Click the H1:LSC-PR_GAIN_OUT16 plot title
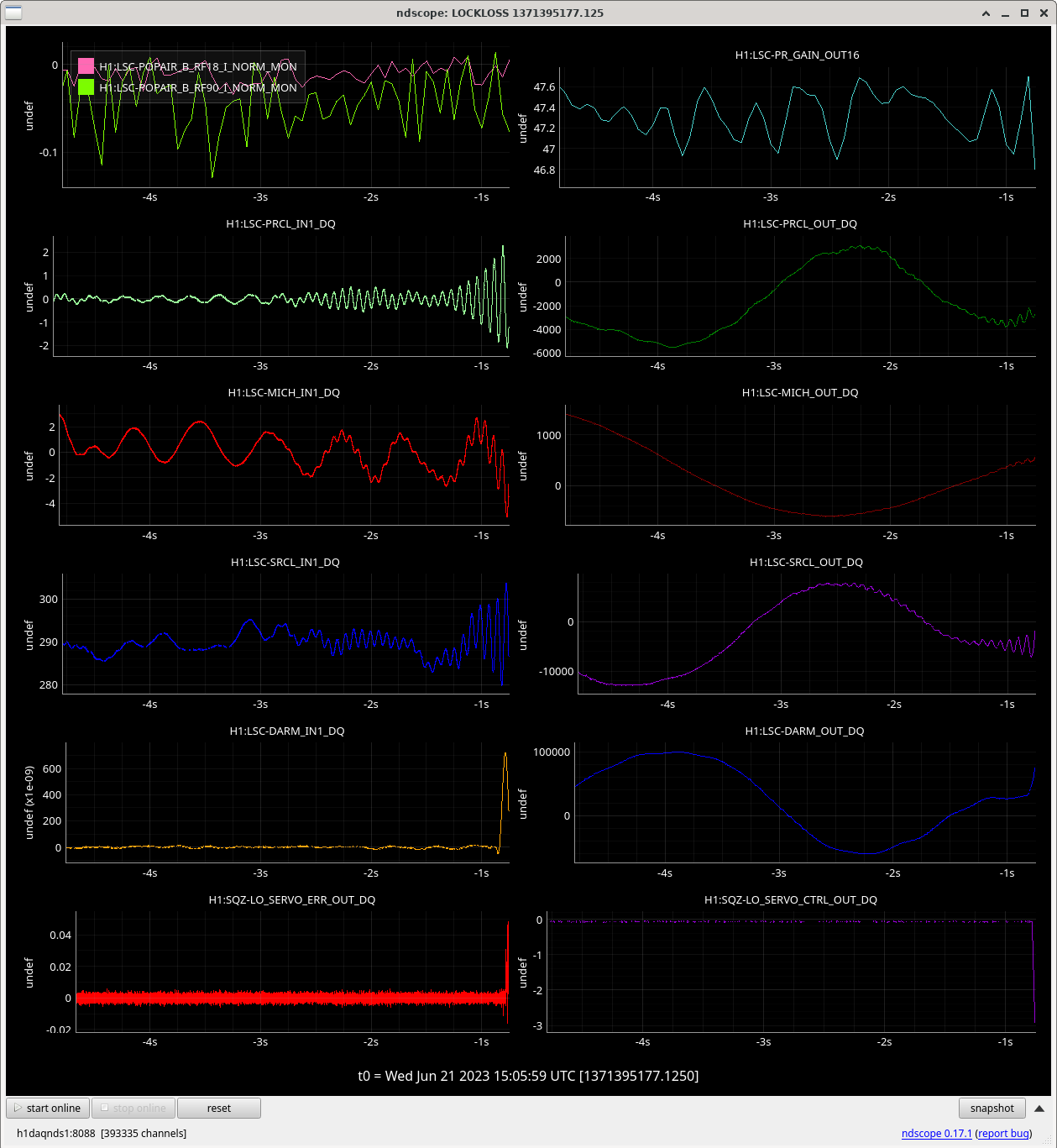This screenshot has width=1057, height=1148. pos(797,55)
